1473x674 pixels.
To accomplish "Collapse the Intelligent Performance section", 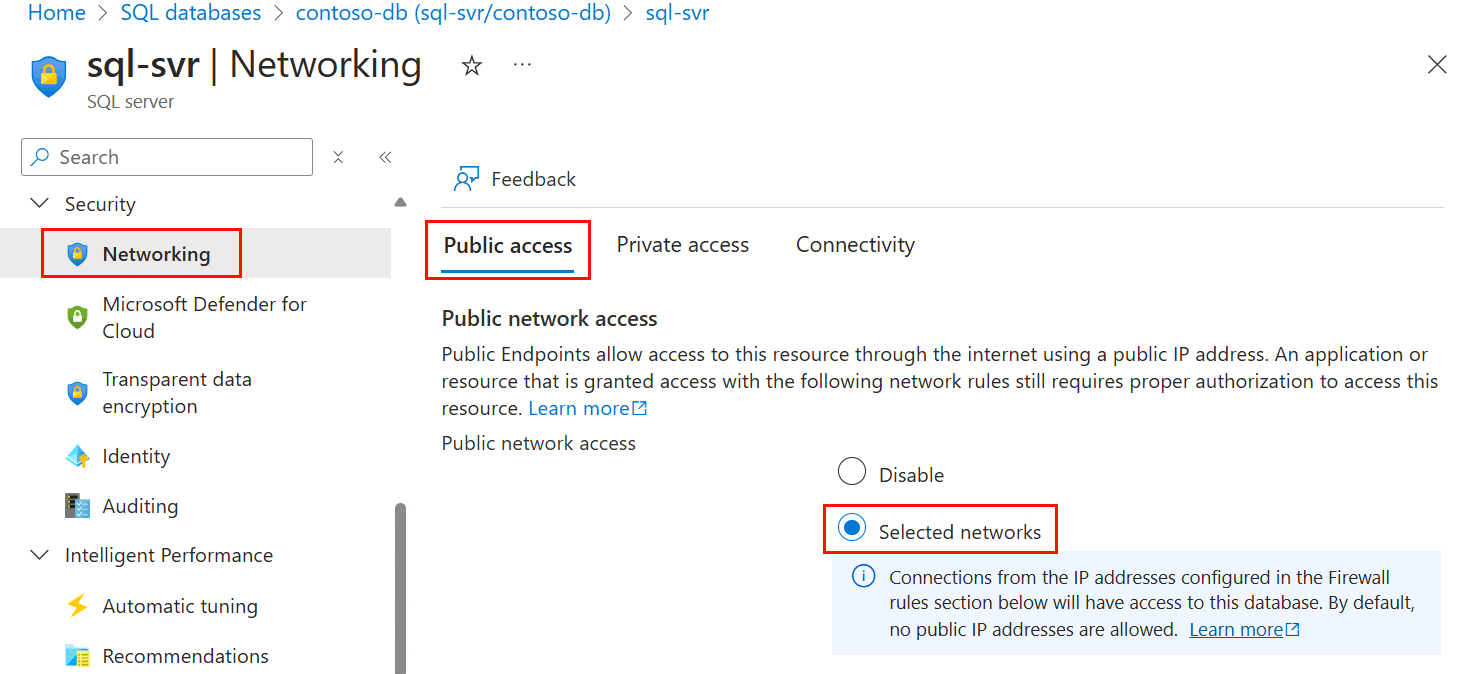I will tap(39, 554).
